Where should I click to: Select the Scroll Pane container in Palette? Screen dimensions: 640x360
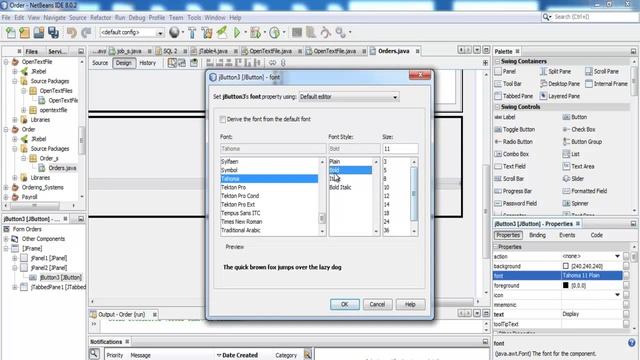pos(602,71)
